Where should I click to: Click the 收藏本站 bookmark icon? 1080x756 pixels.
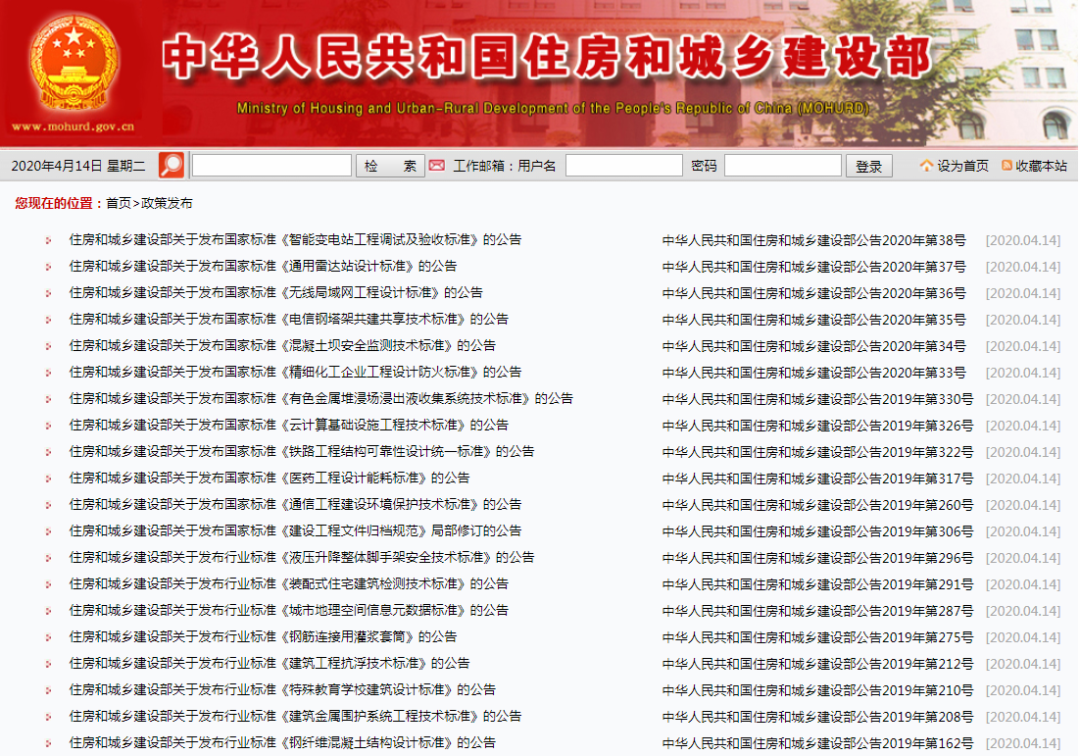(1006, 166)
